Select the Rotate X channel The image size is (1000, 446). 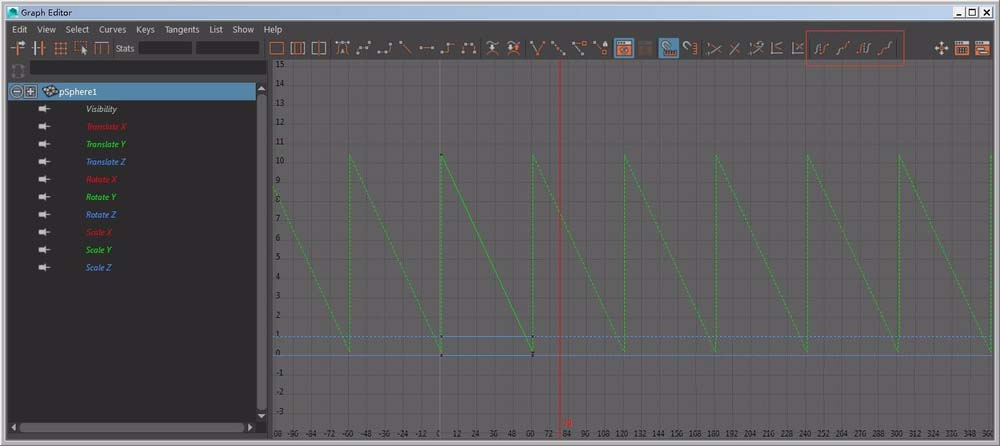(x=101, y=180)
